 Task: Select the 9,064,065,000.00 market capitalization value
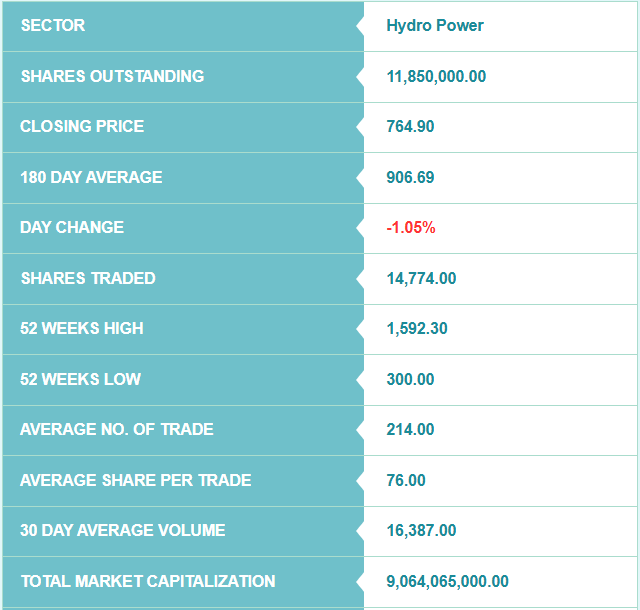[447, 581]
